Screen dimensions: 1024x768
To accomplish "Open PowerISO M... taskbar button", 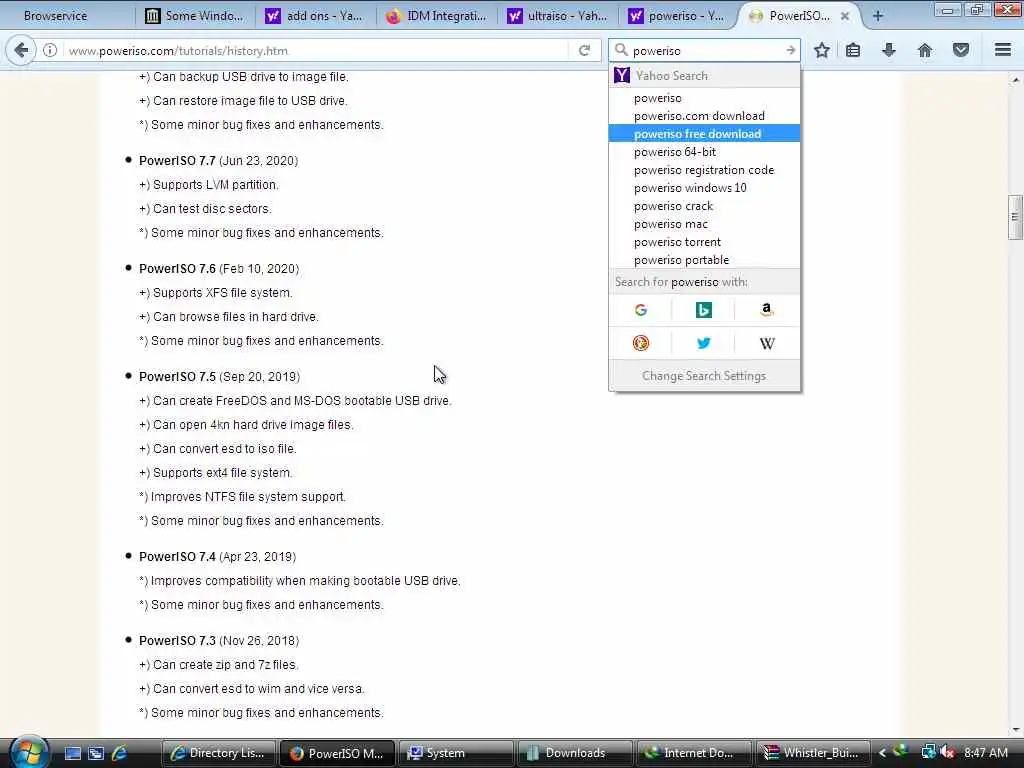I will [x=337, y=753].
